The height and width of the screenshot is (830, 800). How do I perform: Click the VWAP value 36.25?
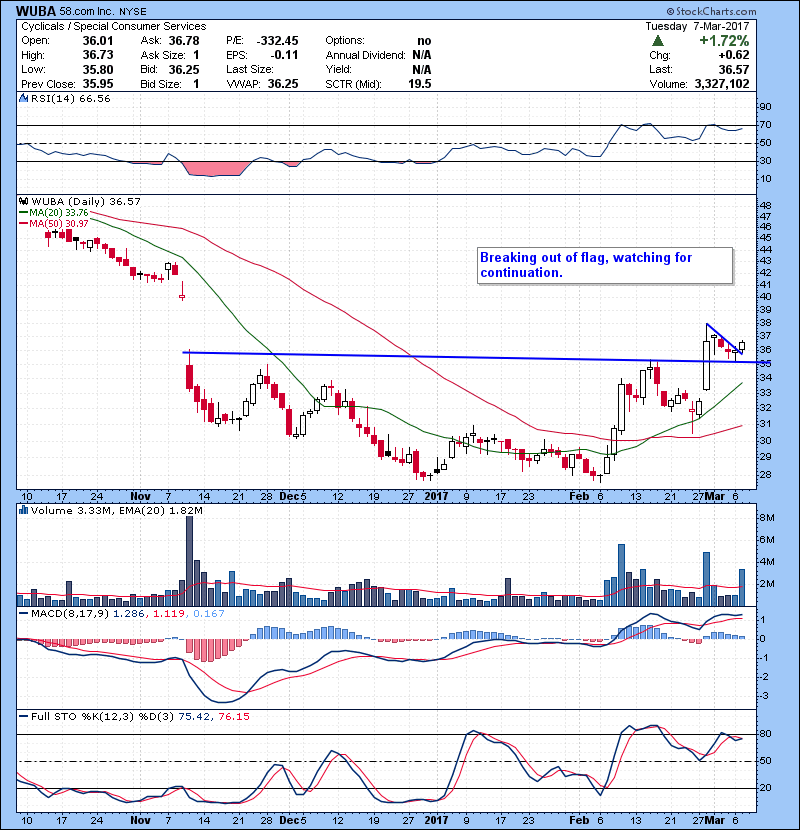283,84
